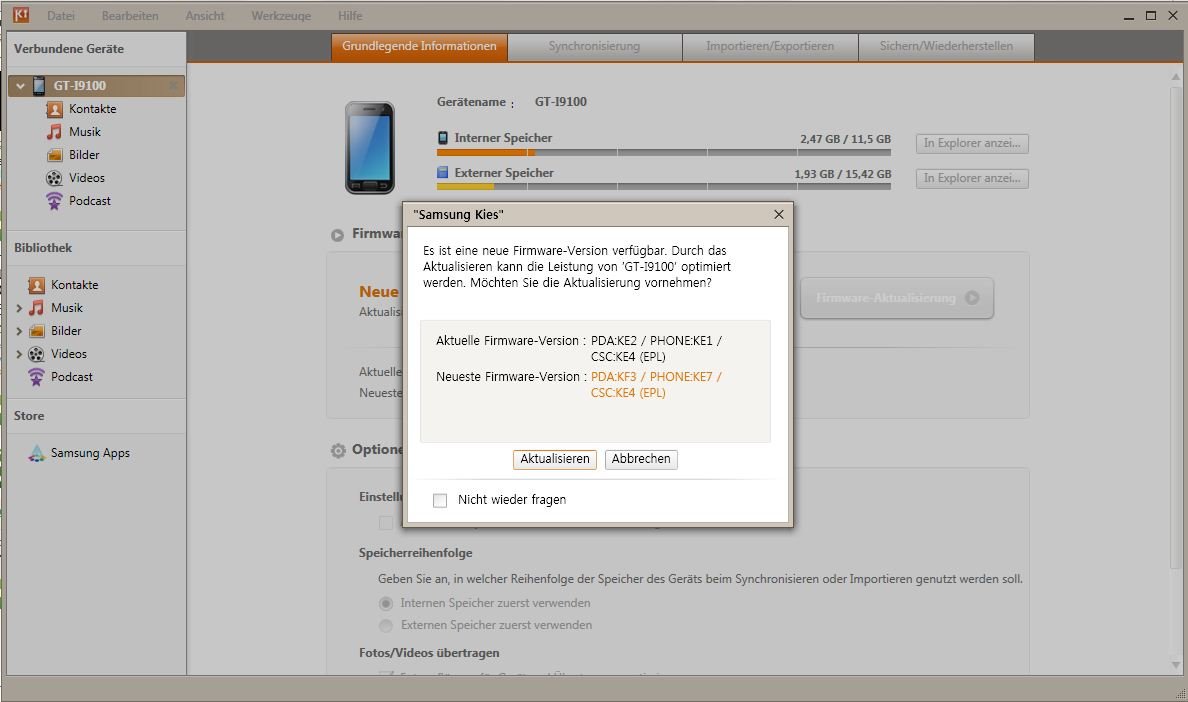Open the Hilfe menu
The image size is (1188, 702).
coord(350,15)
